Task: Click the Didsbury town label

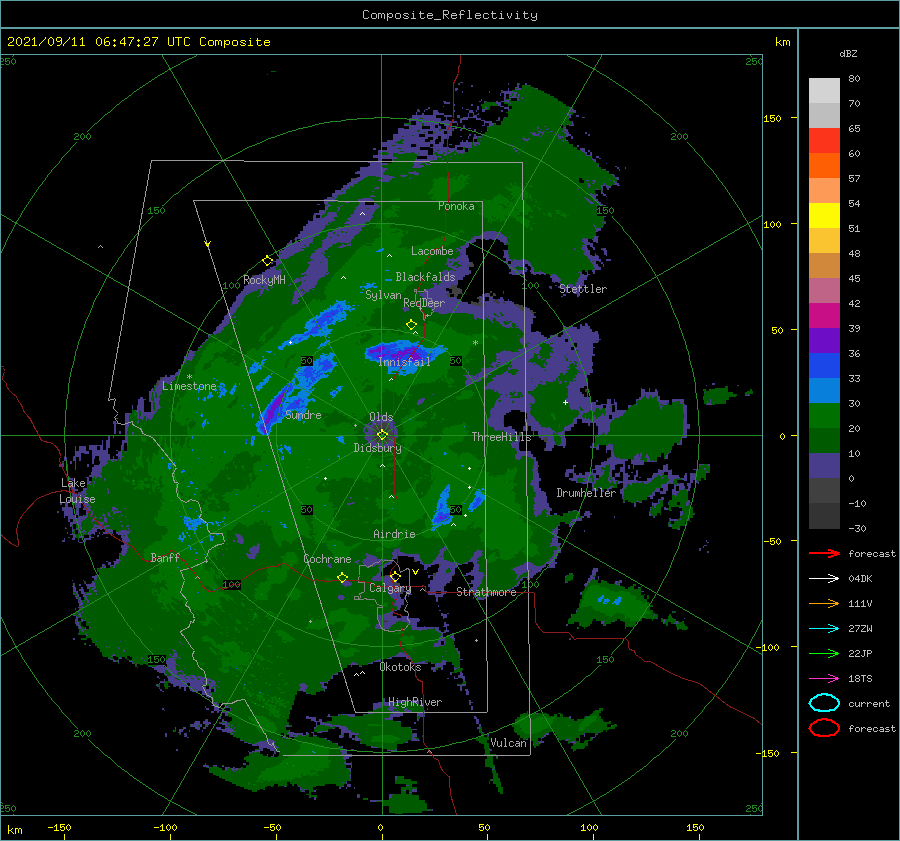Action: click(377, 448)
